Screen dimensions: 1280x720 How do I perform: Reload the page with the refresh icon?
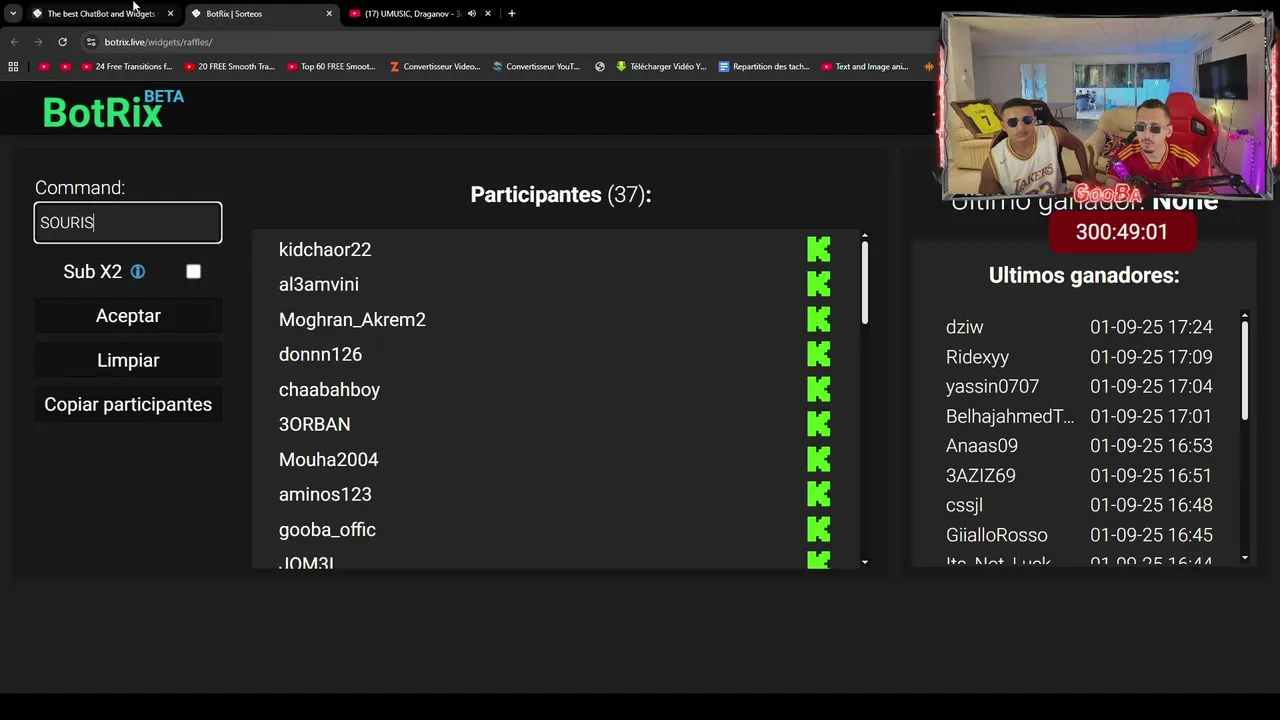tap(62, 42)
